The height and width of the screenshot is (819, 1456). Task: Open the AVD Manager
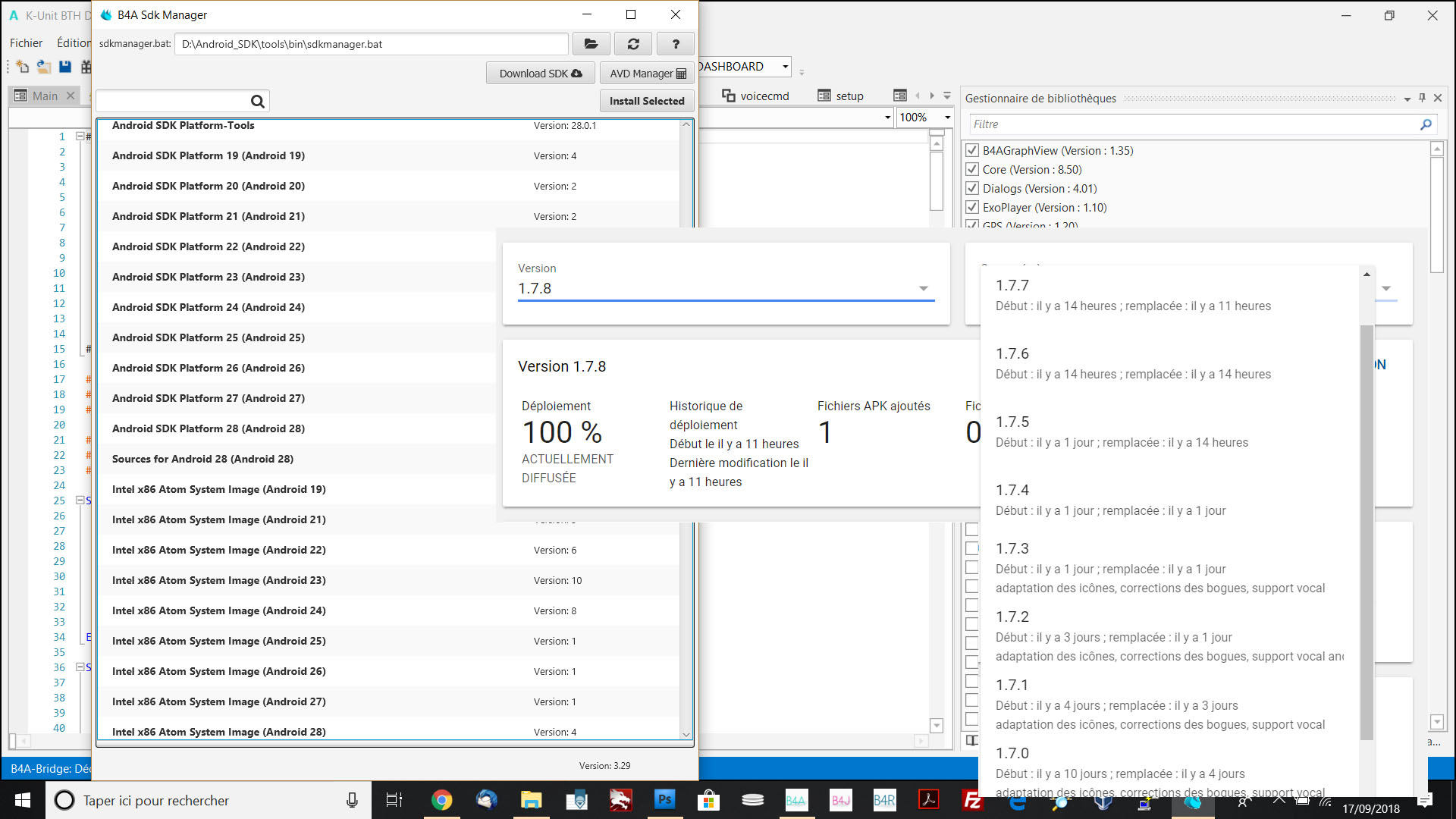(x=647, y=74)
